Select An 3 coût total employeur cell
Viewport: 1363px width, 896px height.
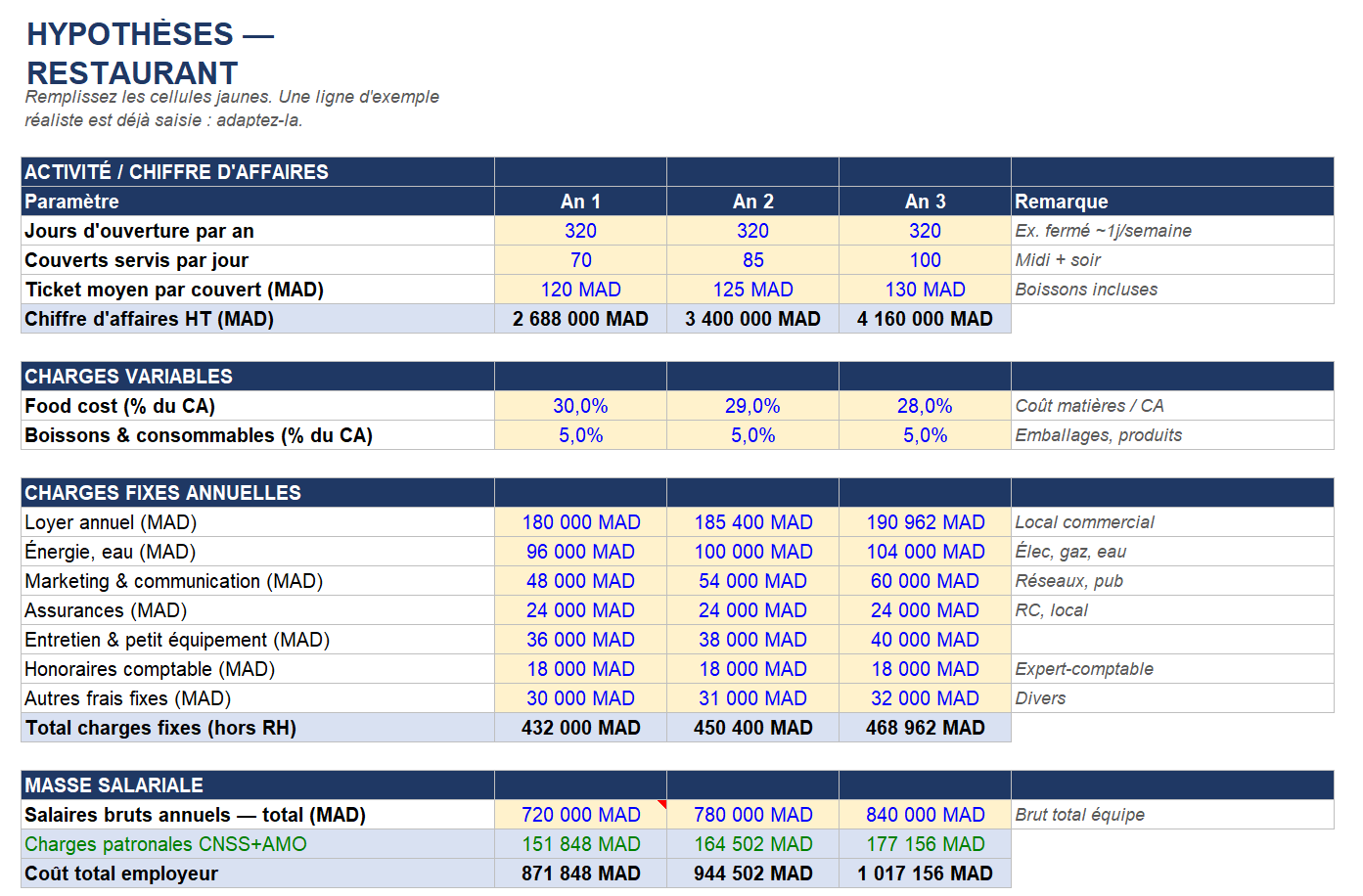click(x=925, y=874)
